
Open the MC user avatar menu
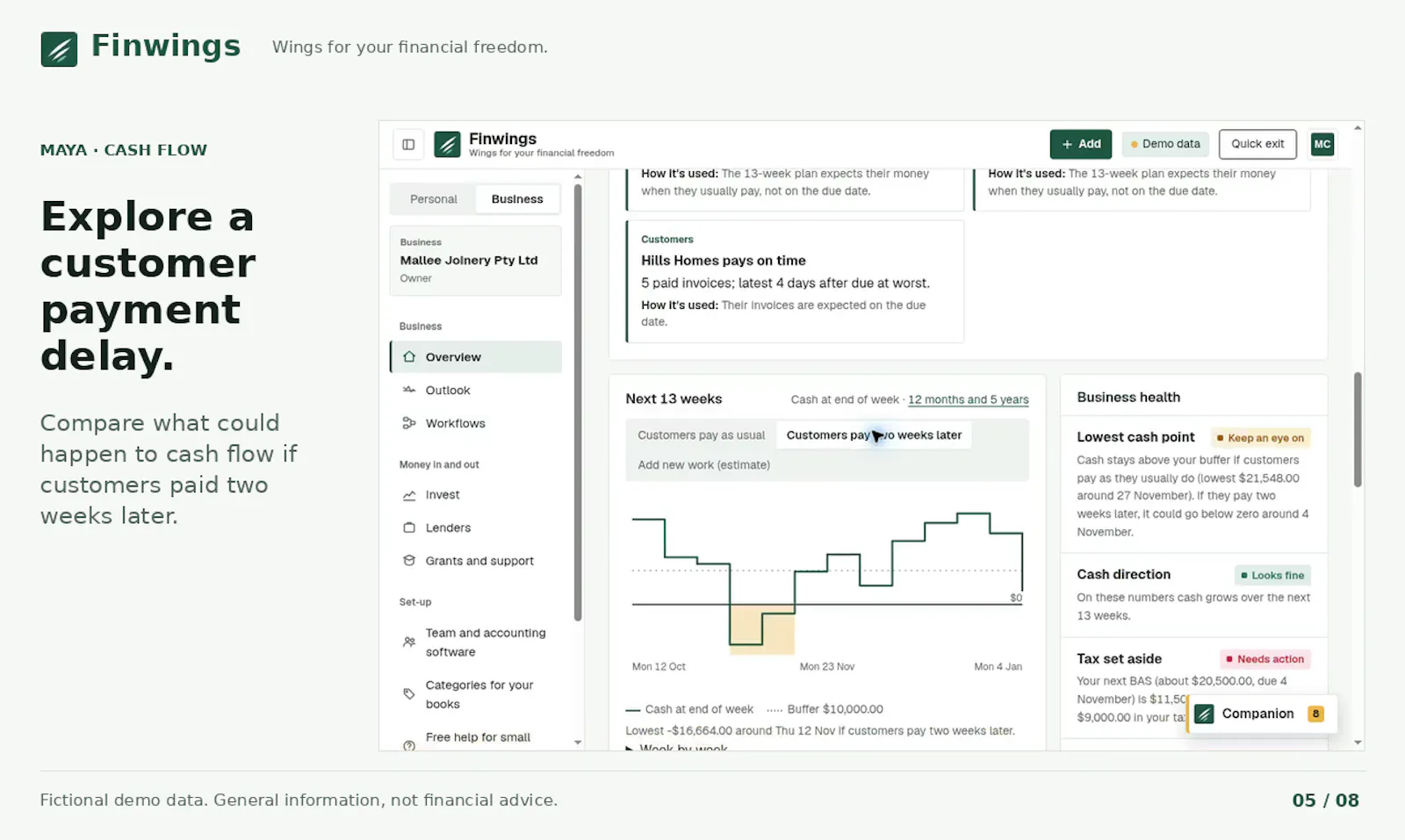pos(1322,145)
